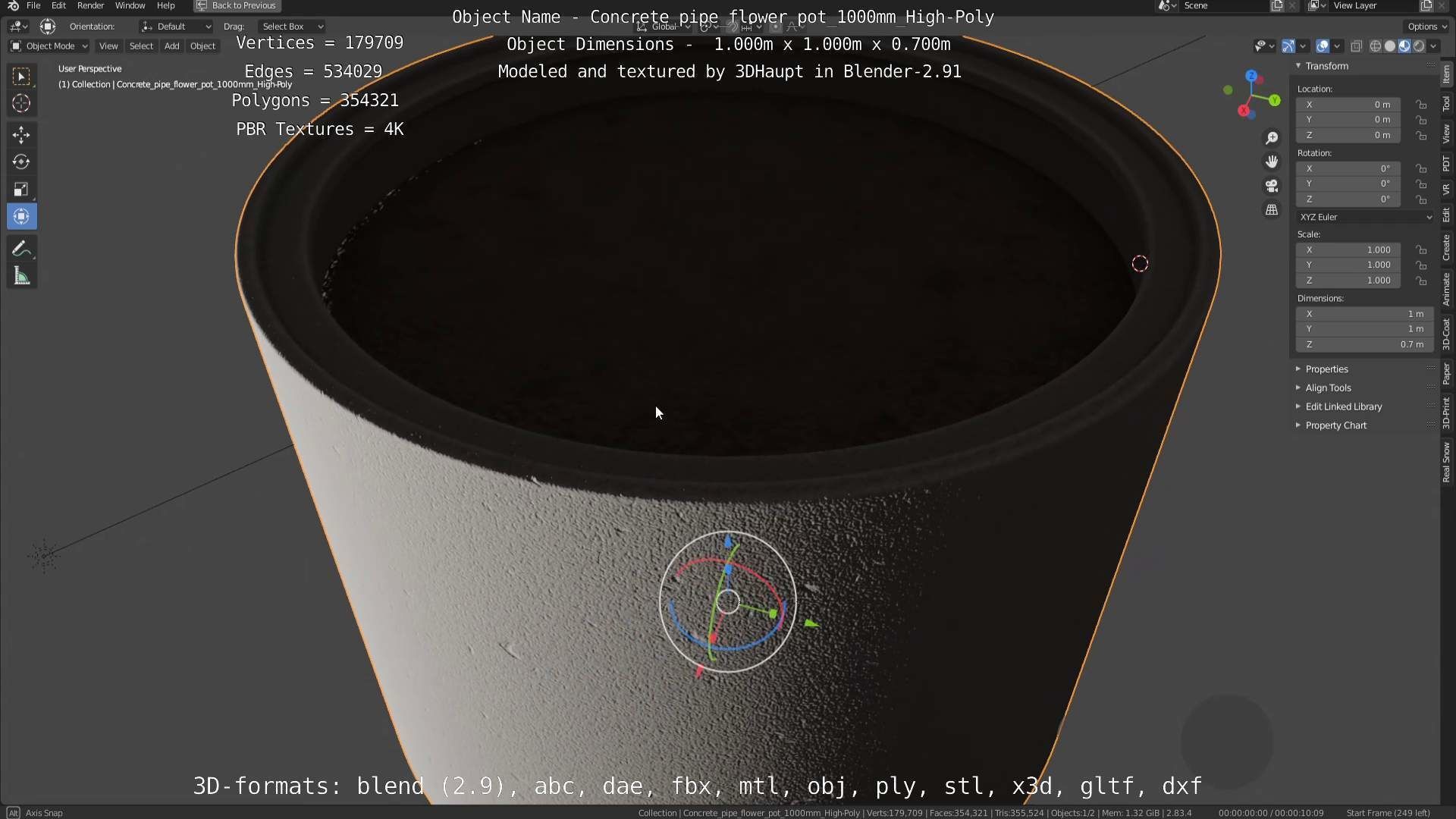This screenshot has width=1456, height=819.
Task: Click the Blender logo icon
Action: click(13, 5)
